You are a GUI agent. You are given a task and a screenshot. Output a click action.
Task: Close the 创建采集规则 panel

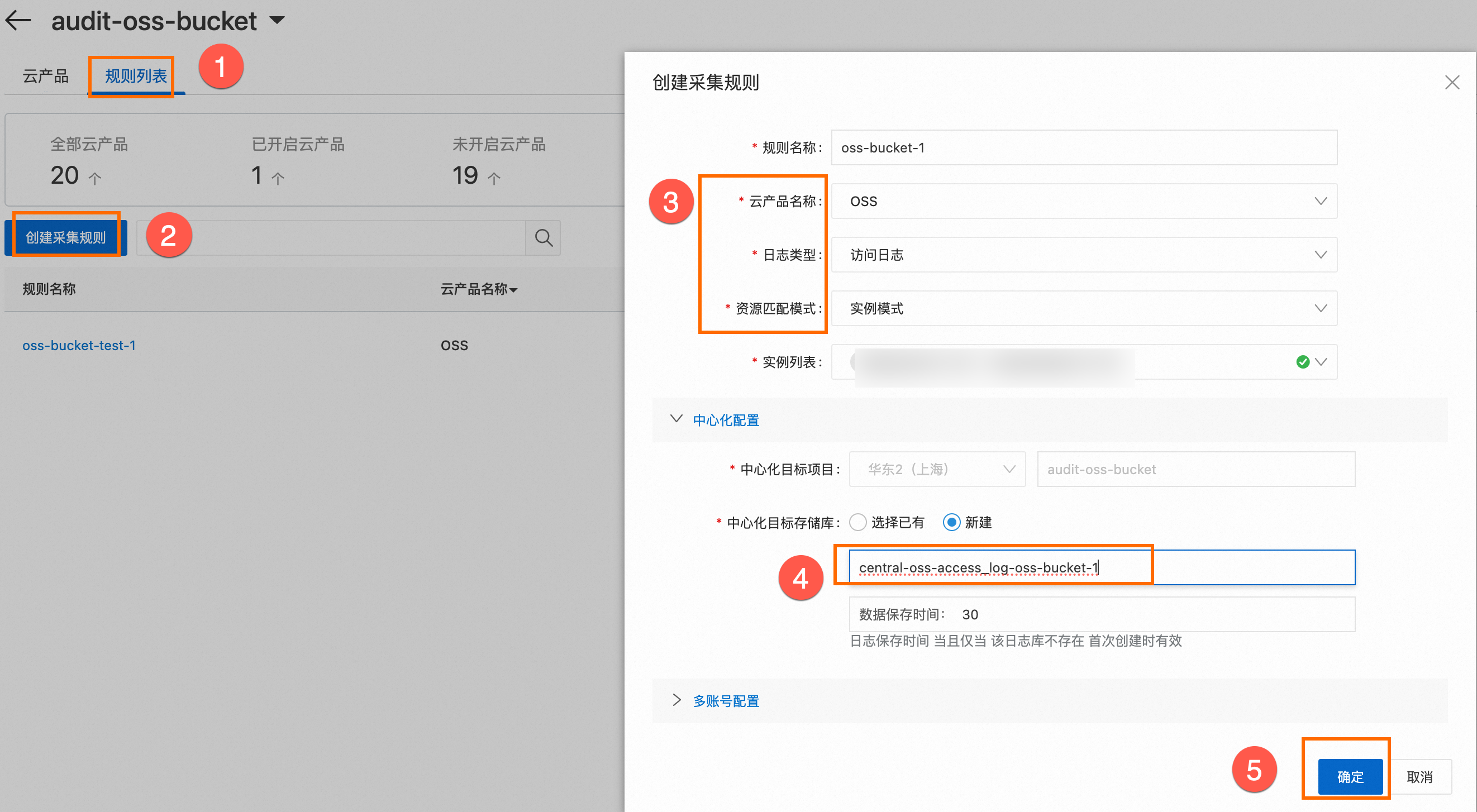click(x=1452, y=83)
